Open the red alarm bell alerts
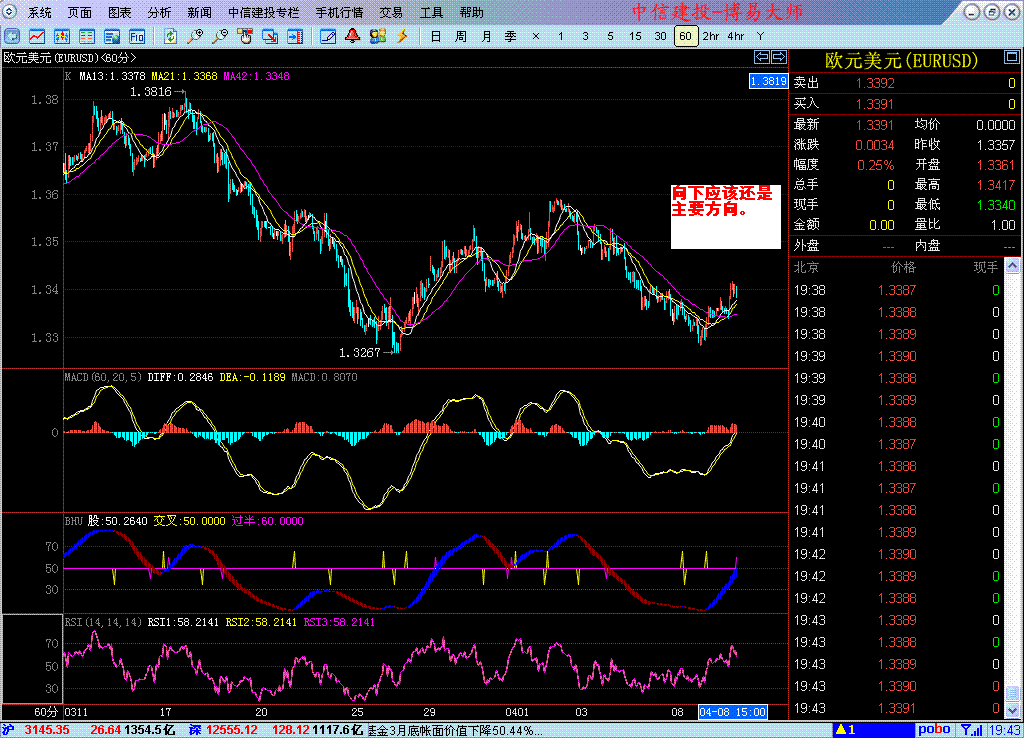Screen dimensions: 1024x738 coord(353,37)
